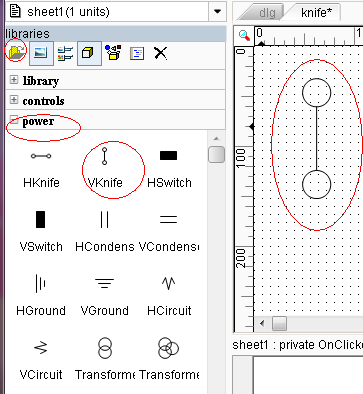The image size is (363, 394).
Task: Click the canvas horizontal scroll left arrow
Action: tap(262, 323)
